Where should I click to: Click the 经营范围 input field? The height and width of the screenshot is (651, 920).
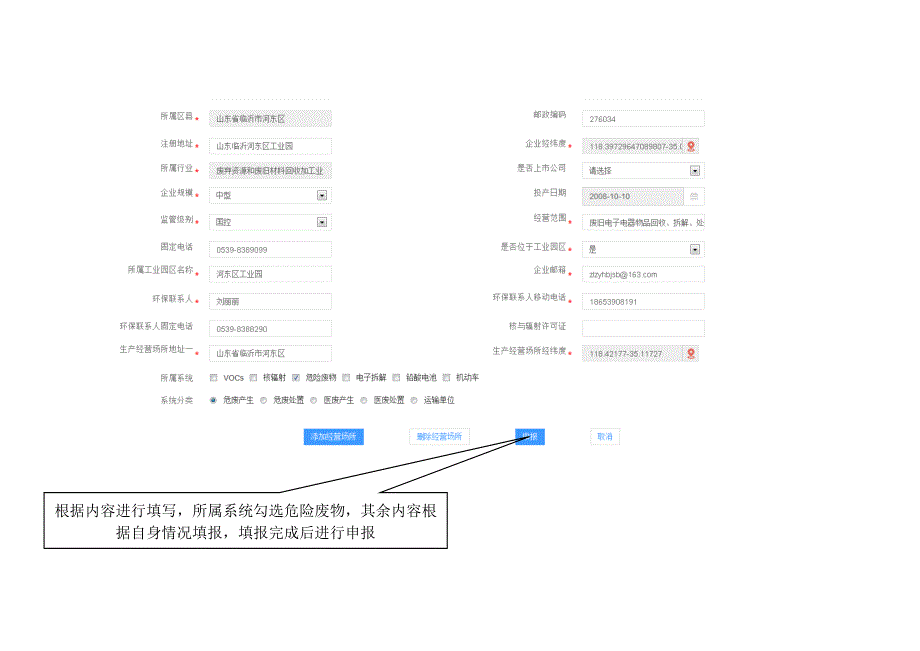[x=643, y=223]
